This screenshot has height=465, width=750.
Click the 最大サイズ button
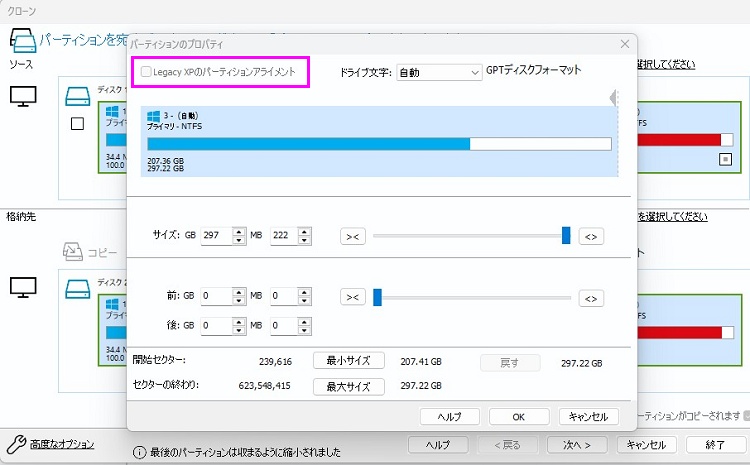pyautogui.click(x=341, y=386)
